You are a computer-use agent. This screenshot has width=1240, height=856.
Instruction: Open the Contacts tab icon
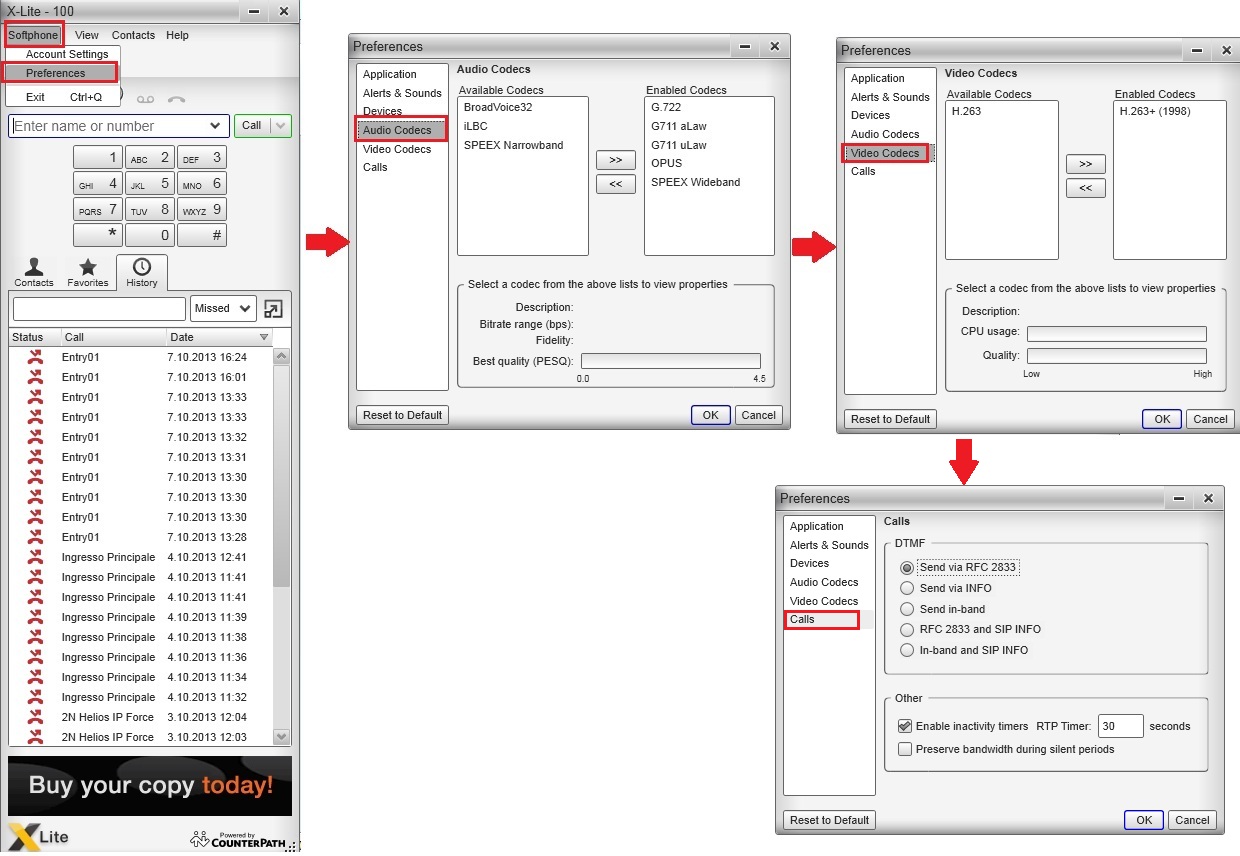point(34,272)
